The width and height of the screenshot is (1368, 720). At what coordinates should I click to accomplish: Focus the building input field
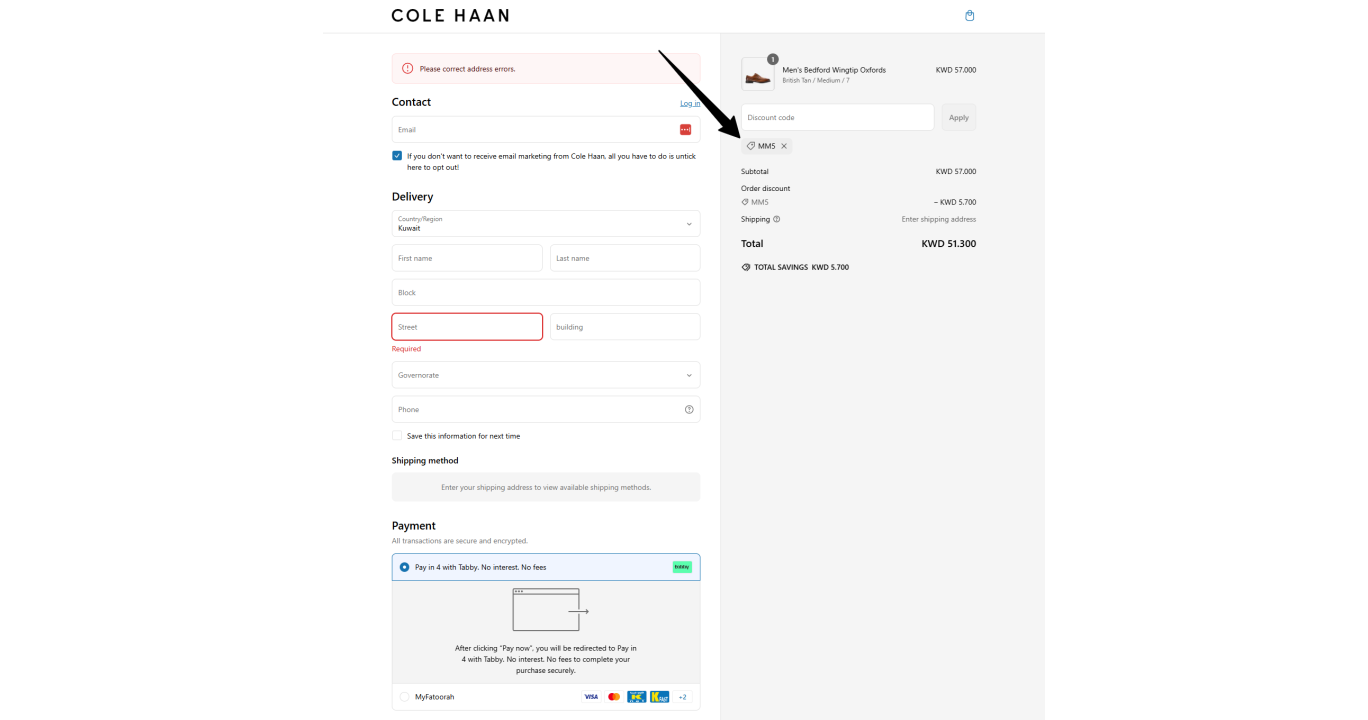625,327
